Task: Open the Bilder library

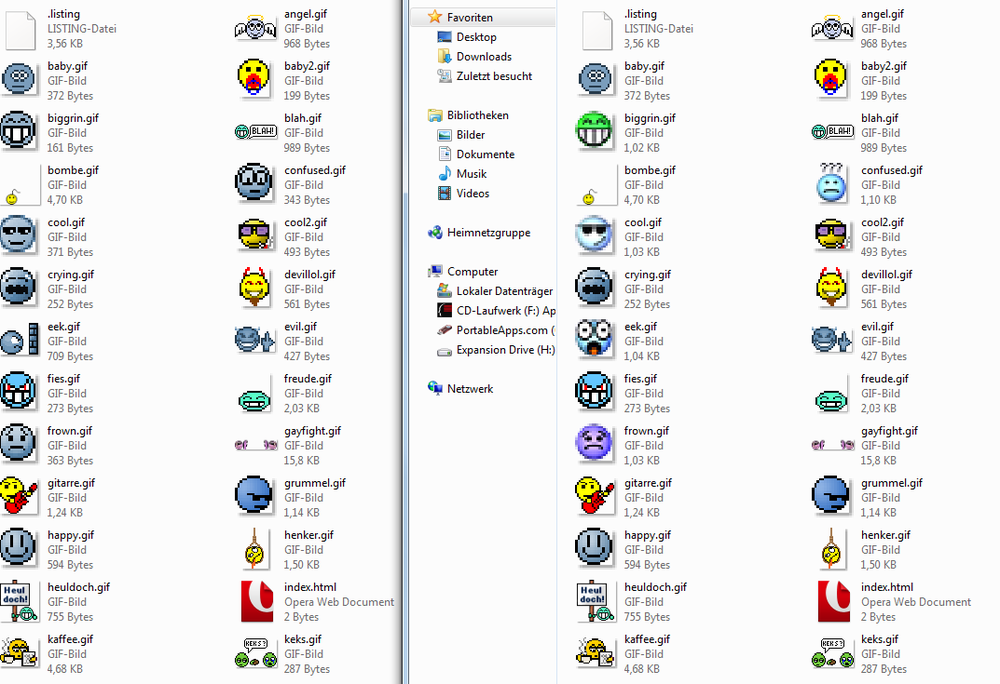Action: (x=470, y=135)
